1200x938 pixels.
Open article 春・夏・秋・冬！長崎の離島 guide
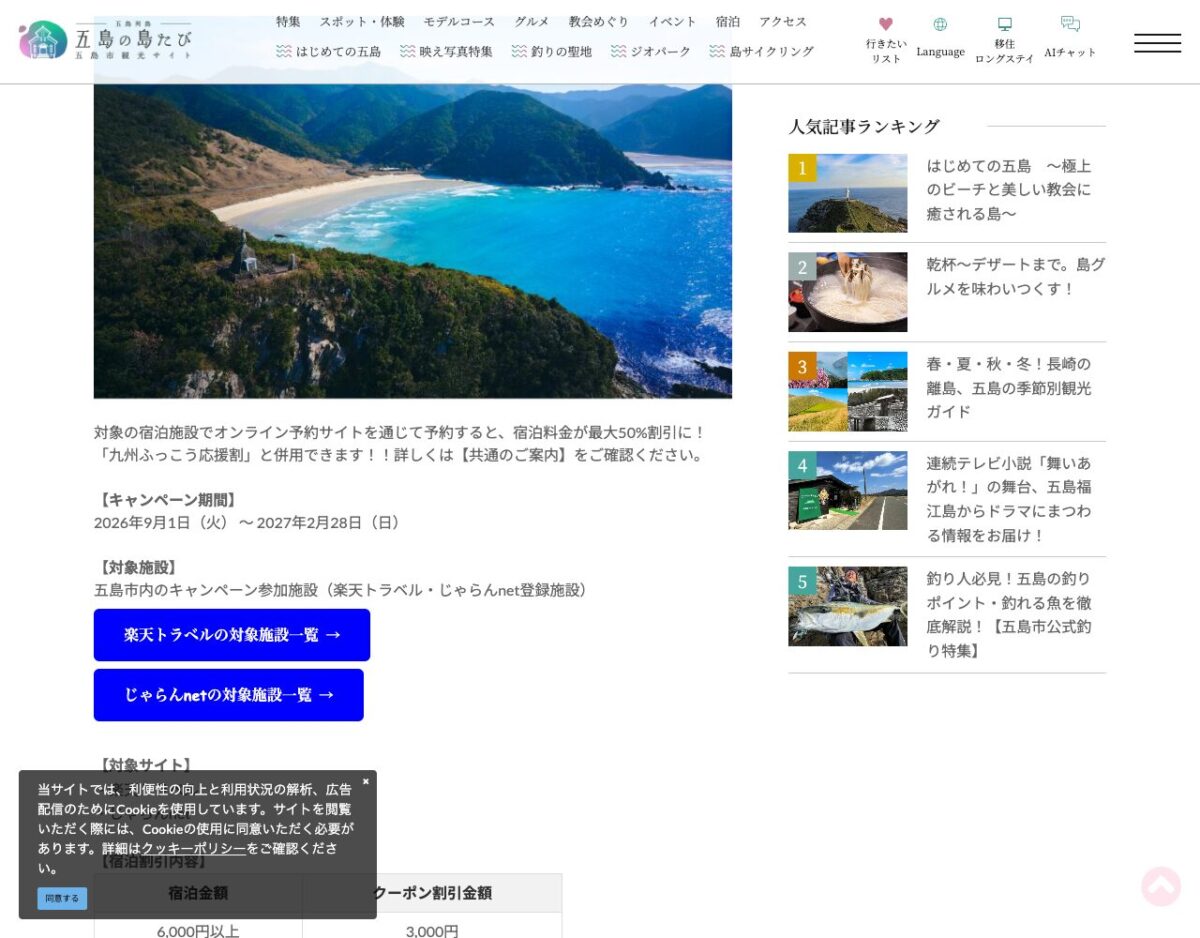[x=1009, y=388]
